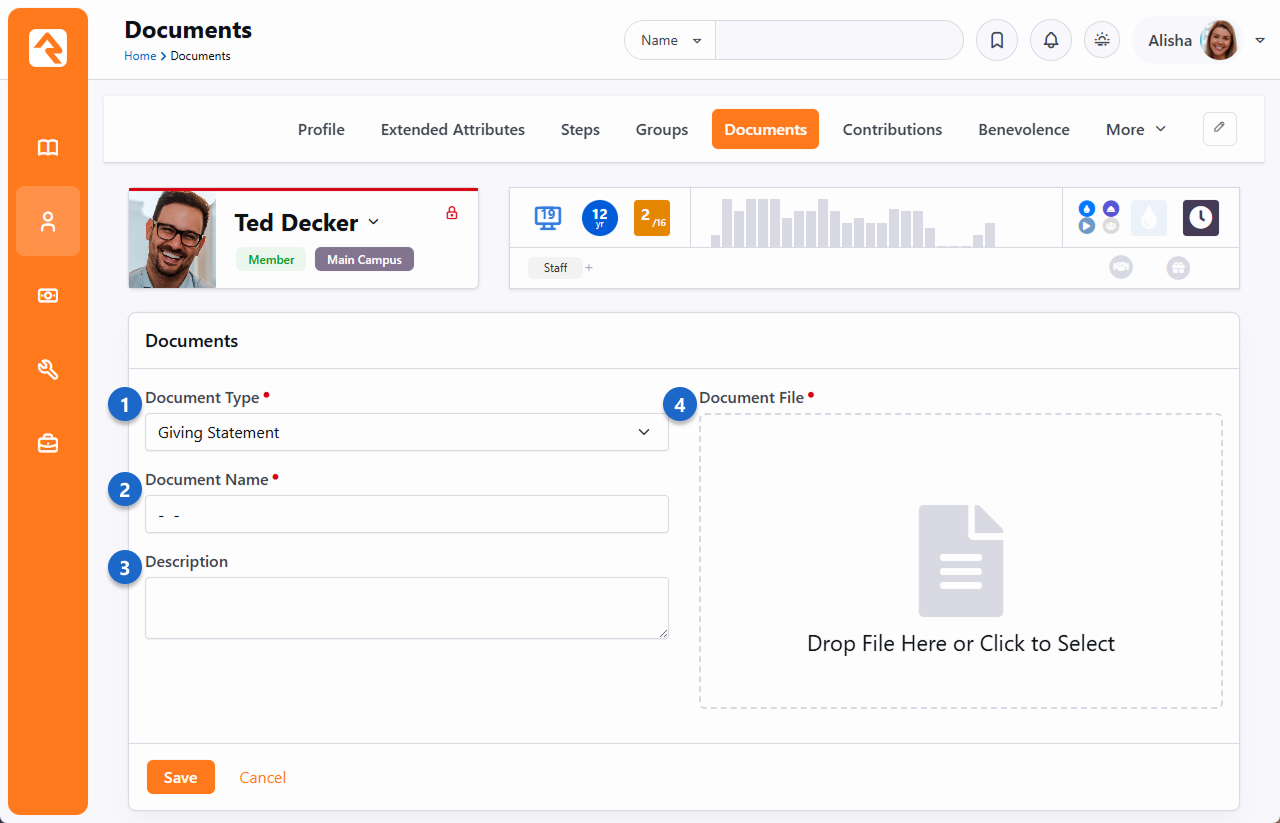Viewport: 1280px width, 823px height.
Task: Click the Cancel link
Action: click(262, 778)
